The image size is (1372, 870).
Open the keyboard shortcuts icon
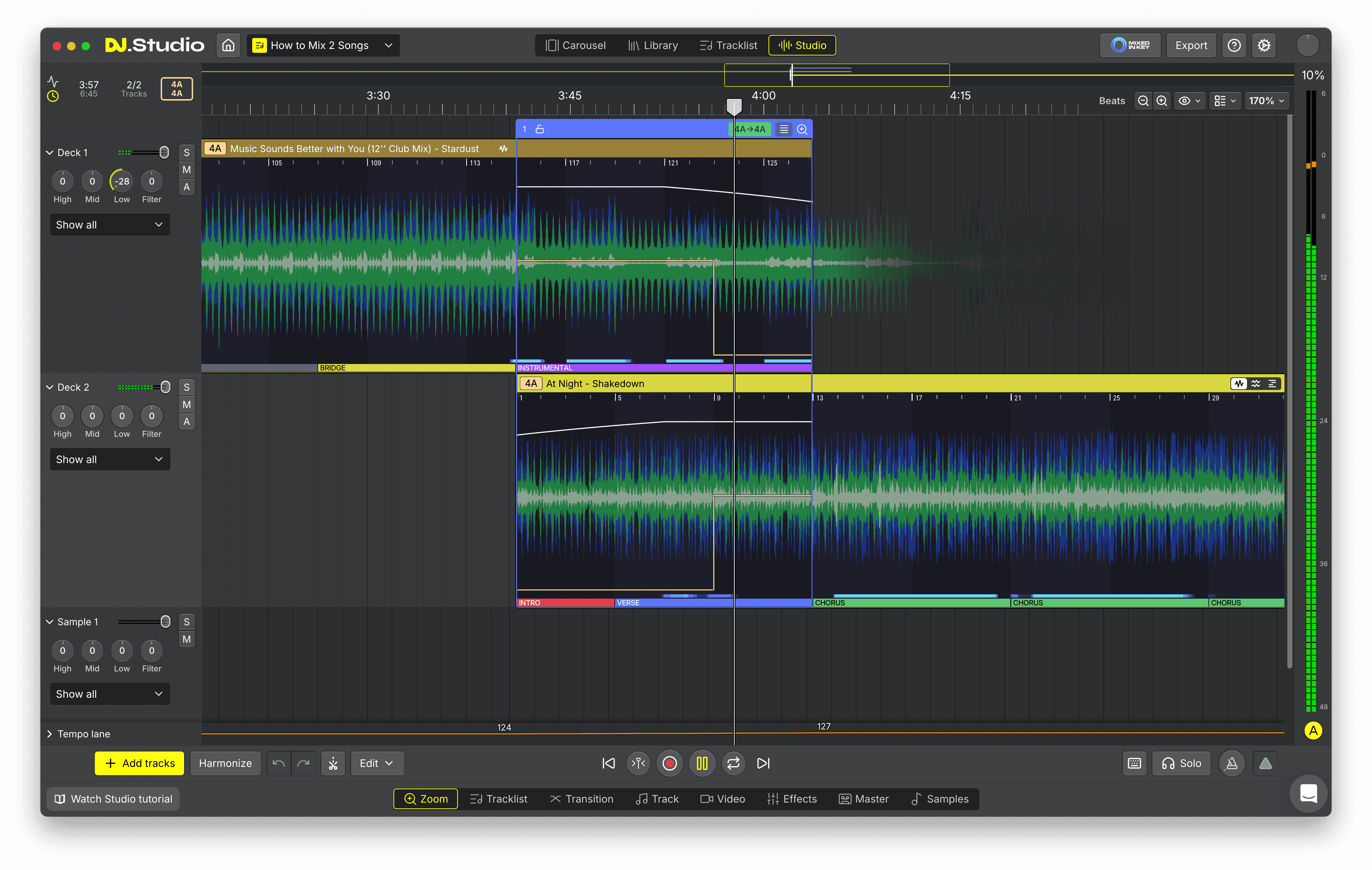coord(1135,763)
